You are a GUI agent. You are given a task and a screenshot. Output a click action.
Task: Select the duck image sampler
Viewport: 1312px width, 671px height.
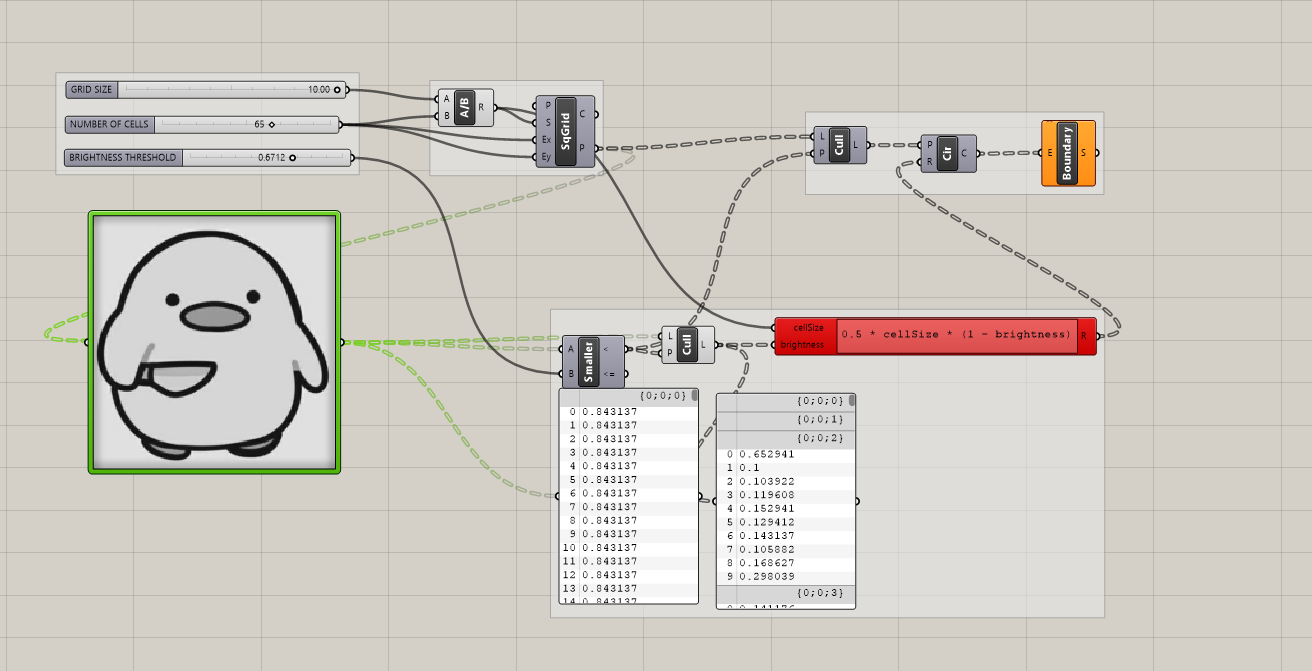[214, 342]
